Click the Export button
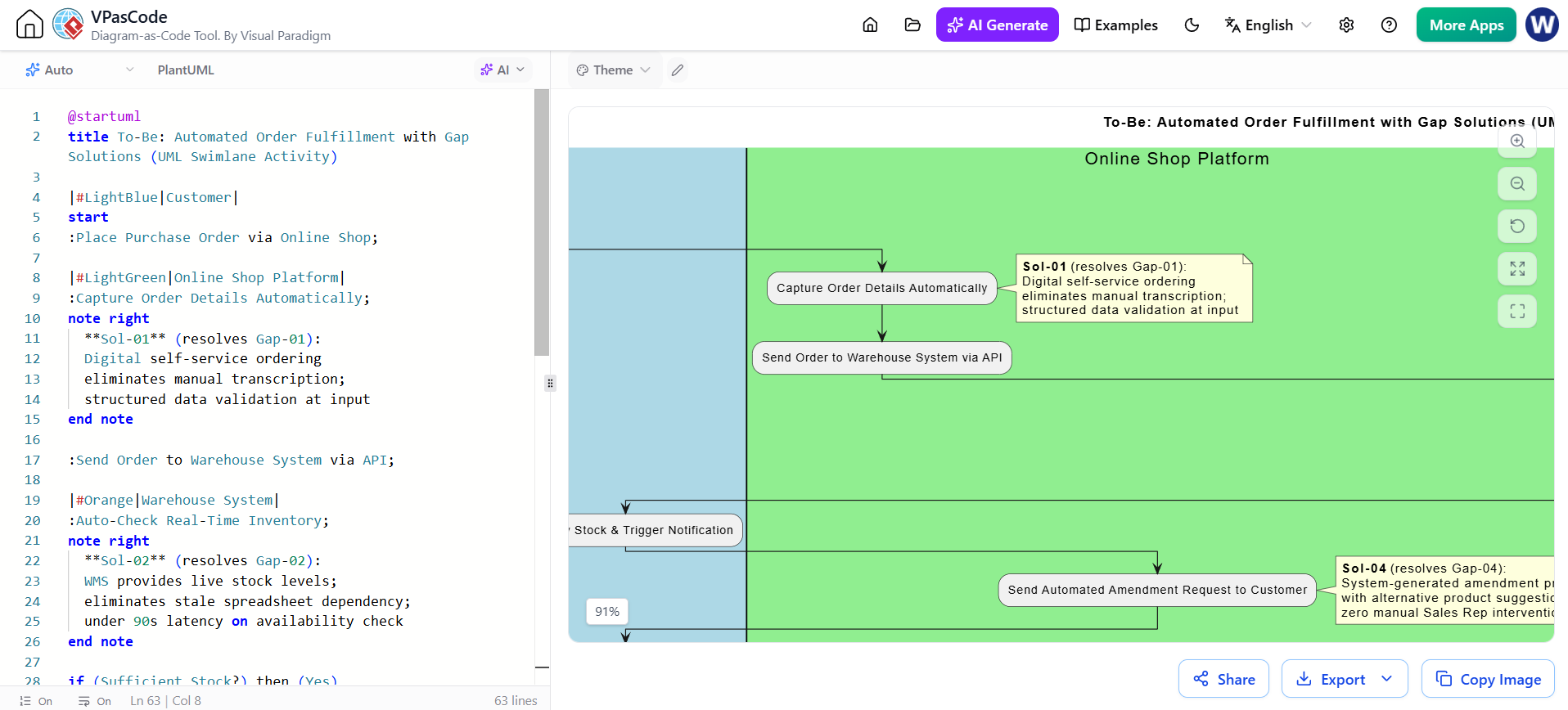Screen dimensions: 1568x710 1345,679
